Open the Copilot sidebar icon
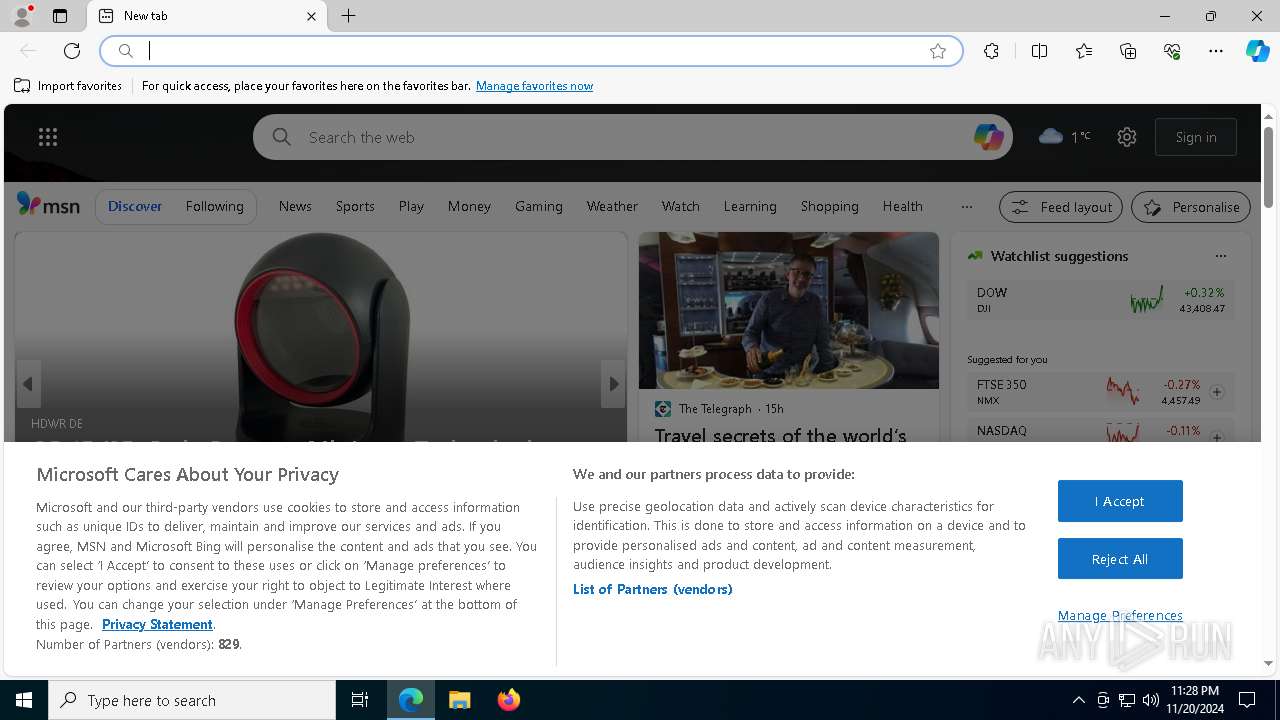Screen dimensions: 1280x720 point(1257,51)
